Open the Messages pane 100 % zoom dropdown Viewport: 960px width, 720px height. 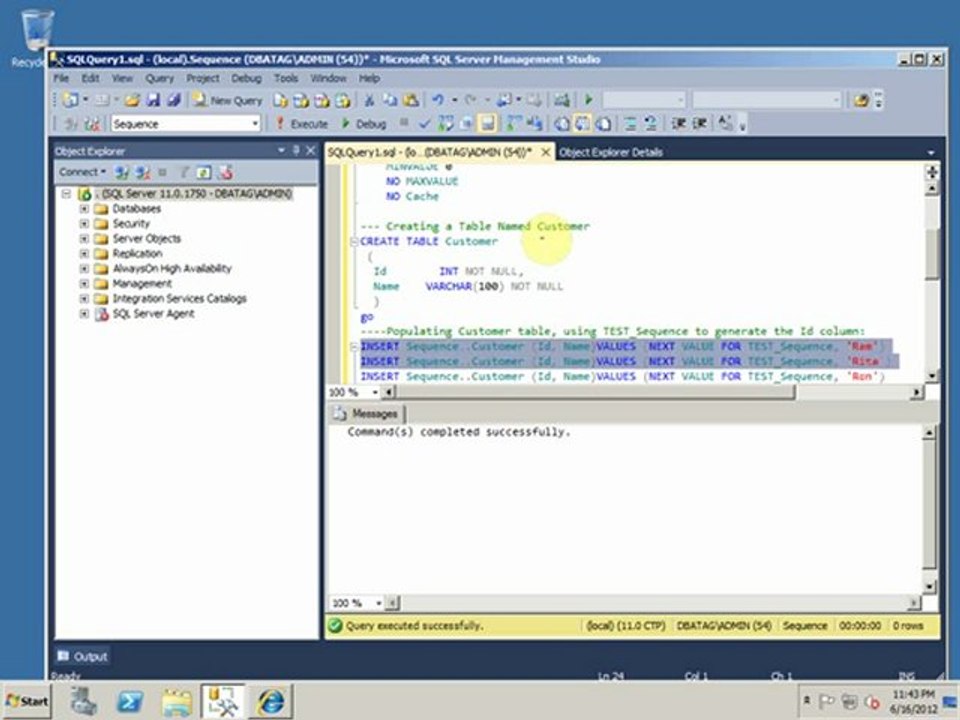(x=378, y=603)
